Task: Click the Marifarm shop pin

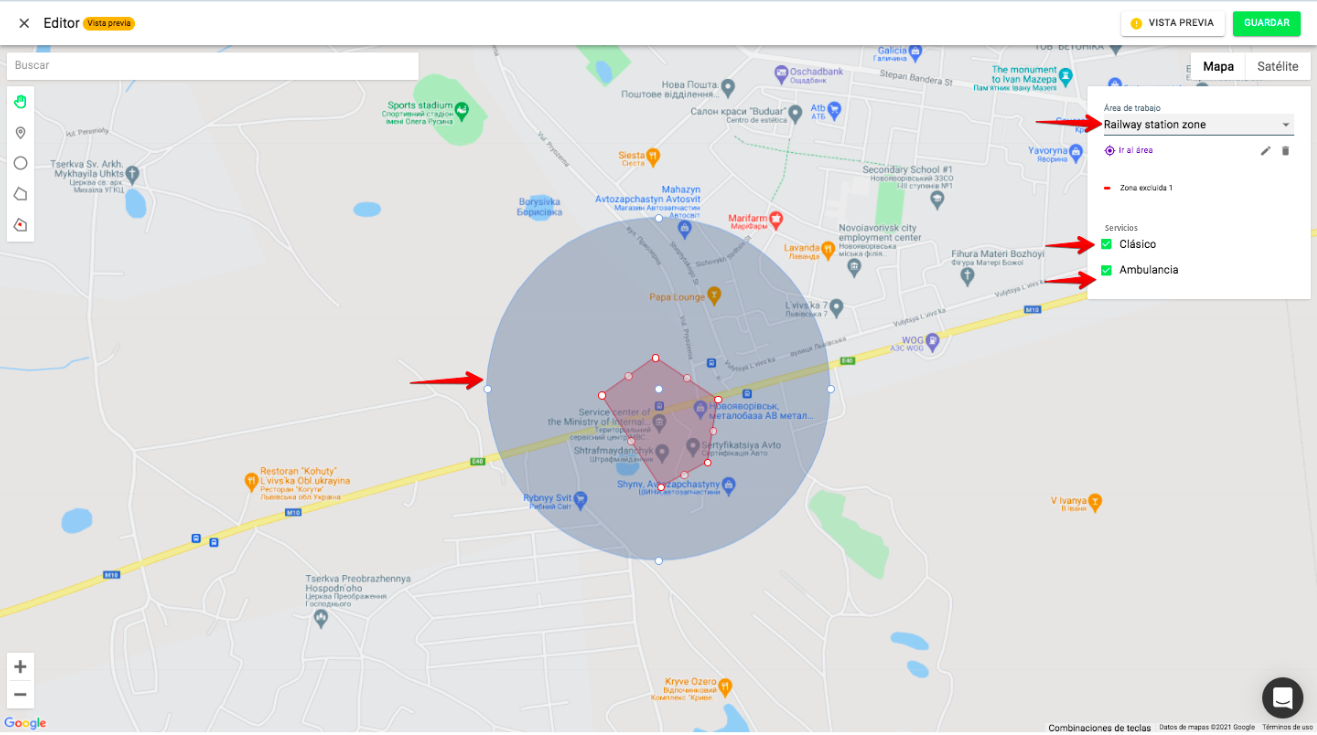Action: tap(775, 218)
